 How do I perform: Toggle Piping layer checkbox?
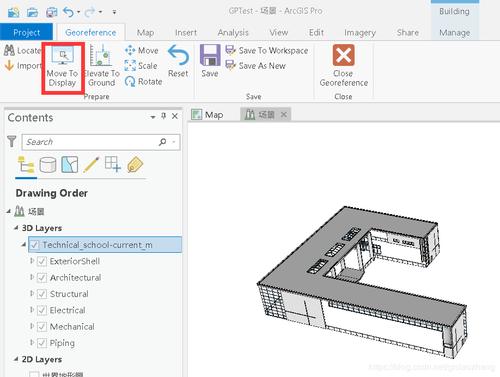pyautogui.click(x=42, y=343)
